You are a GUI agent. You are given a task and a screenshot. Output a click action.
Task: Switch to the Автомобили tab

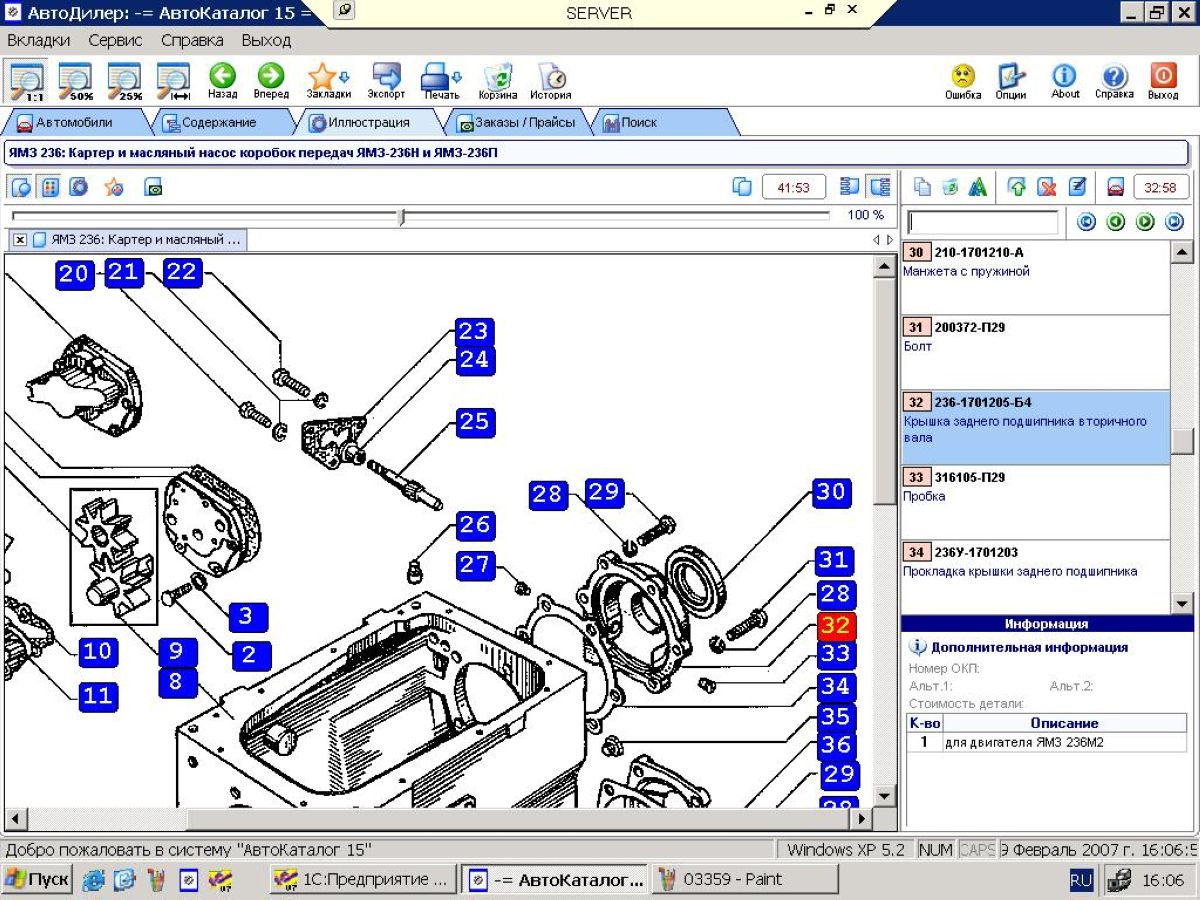74,123
